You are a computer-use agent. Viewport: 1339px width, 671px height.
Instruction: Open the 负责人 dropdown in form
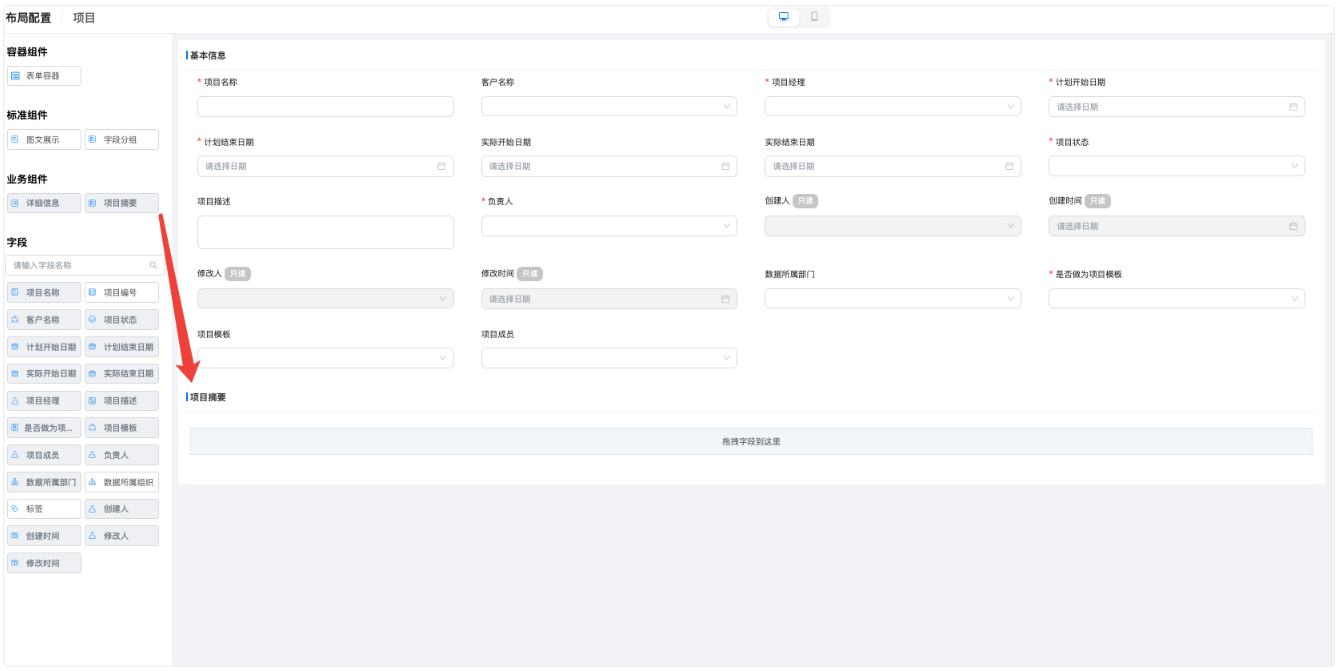tap(609, 226)
